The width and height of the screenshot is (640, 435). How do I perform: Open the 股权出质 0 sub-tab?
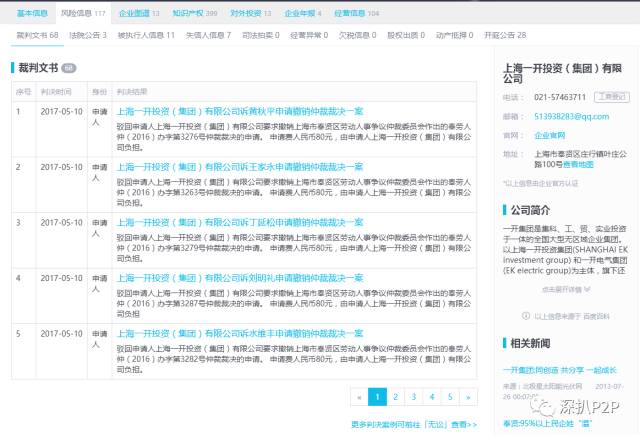tap(406, 36)
